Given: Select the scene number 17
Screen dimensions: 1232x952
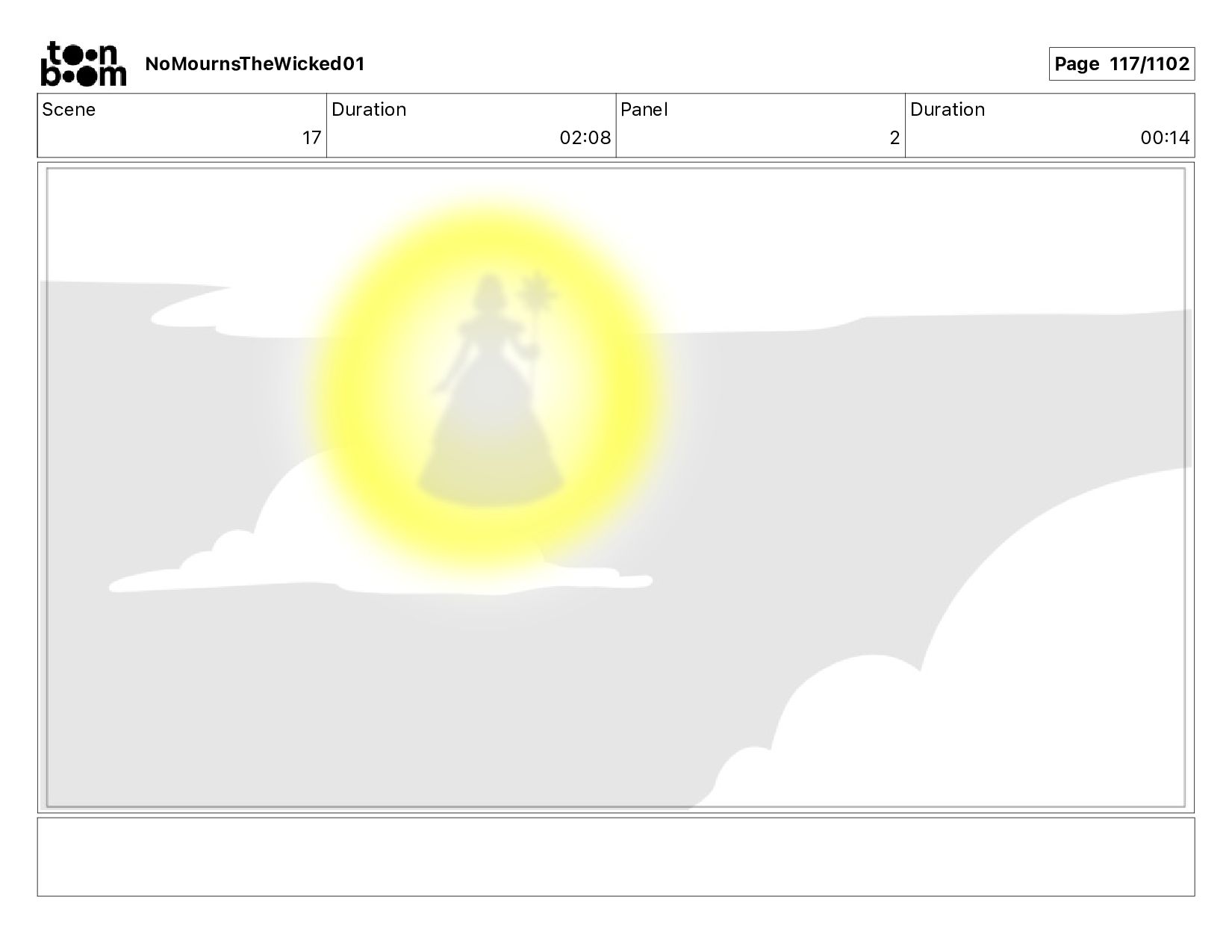Looking at the screenshot, I should click(311, 138).
